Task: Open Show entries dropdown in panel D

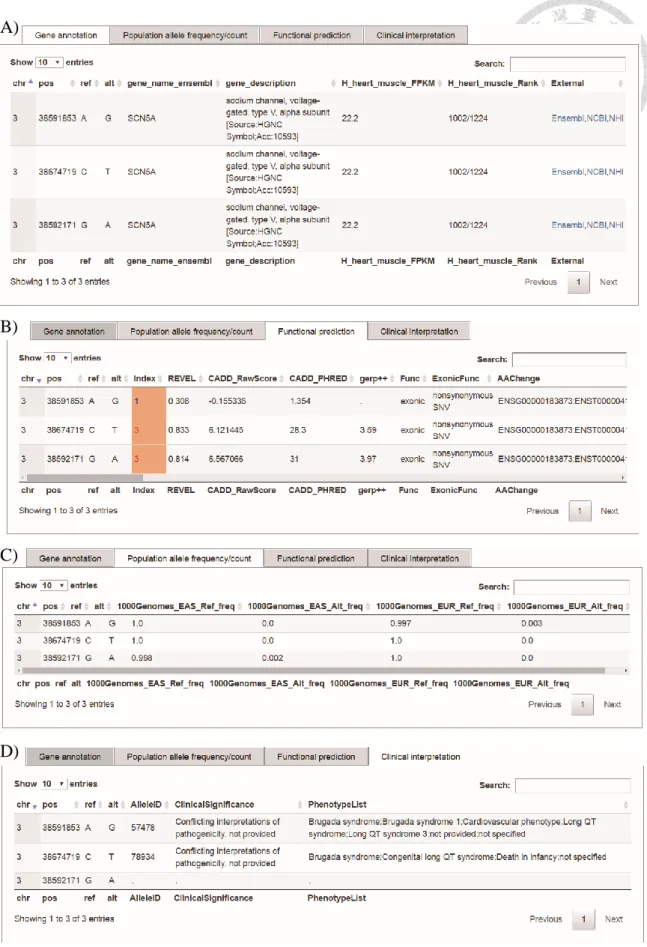Action: click(53, 784)
